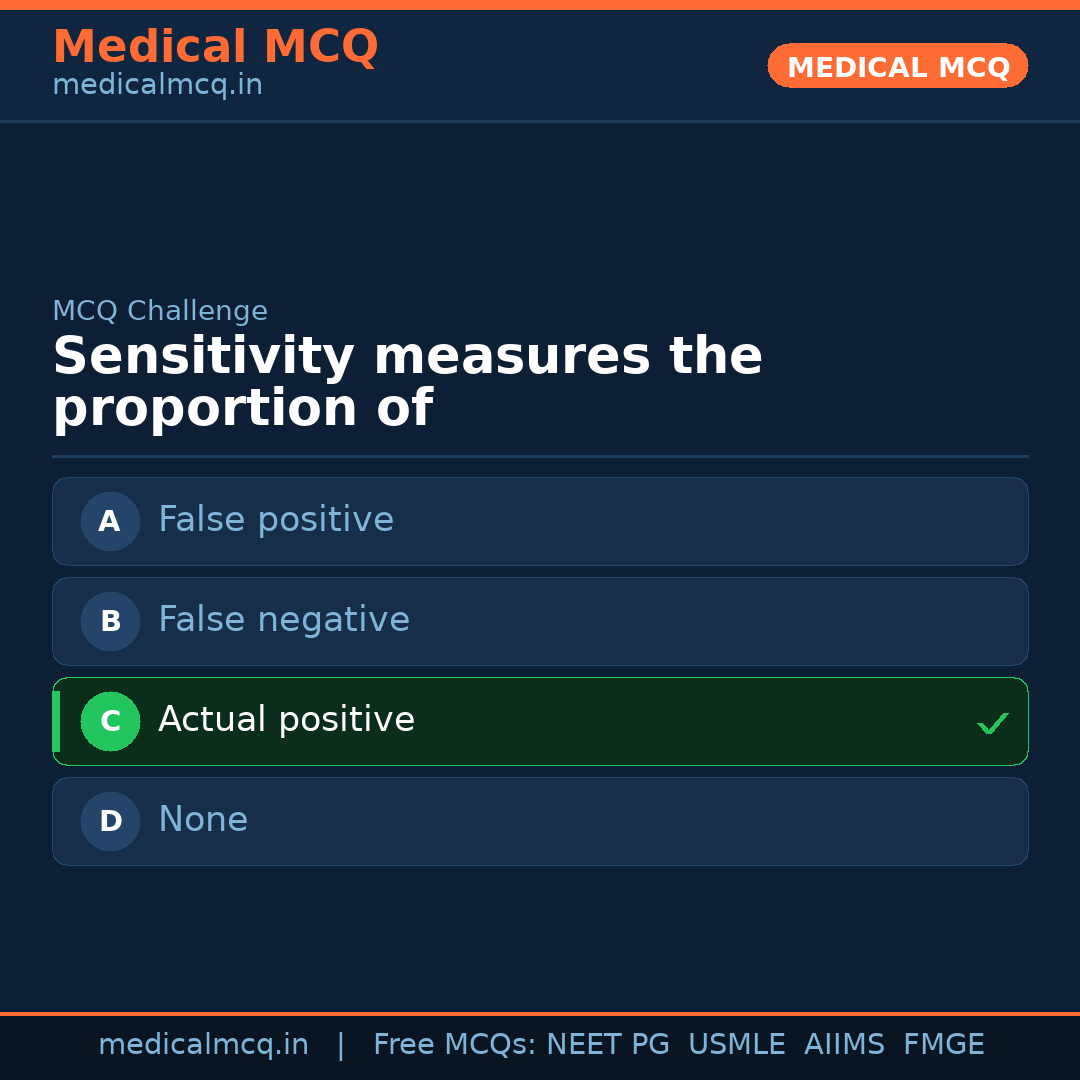Open the medicalmcq.in link in the footer
The height and width of the screenshot is (1080, 1080).
[x=203, y=1045]
